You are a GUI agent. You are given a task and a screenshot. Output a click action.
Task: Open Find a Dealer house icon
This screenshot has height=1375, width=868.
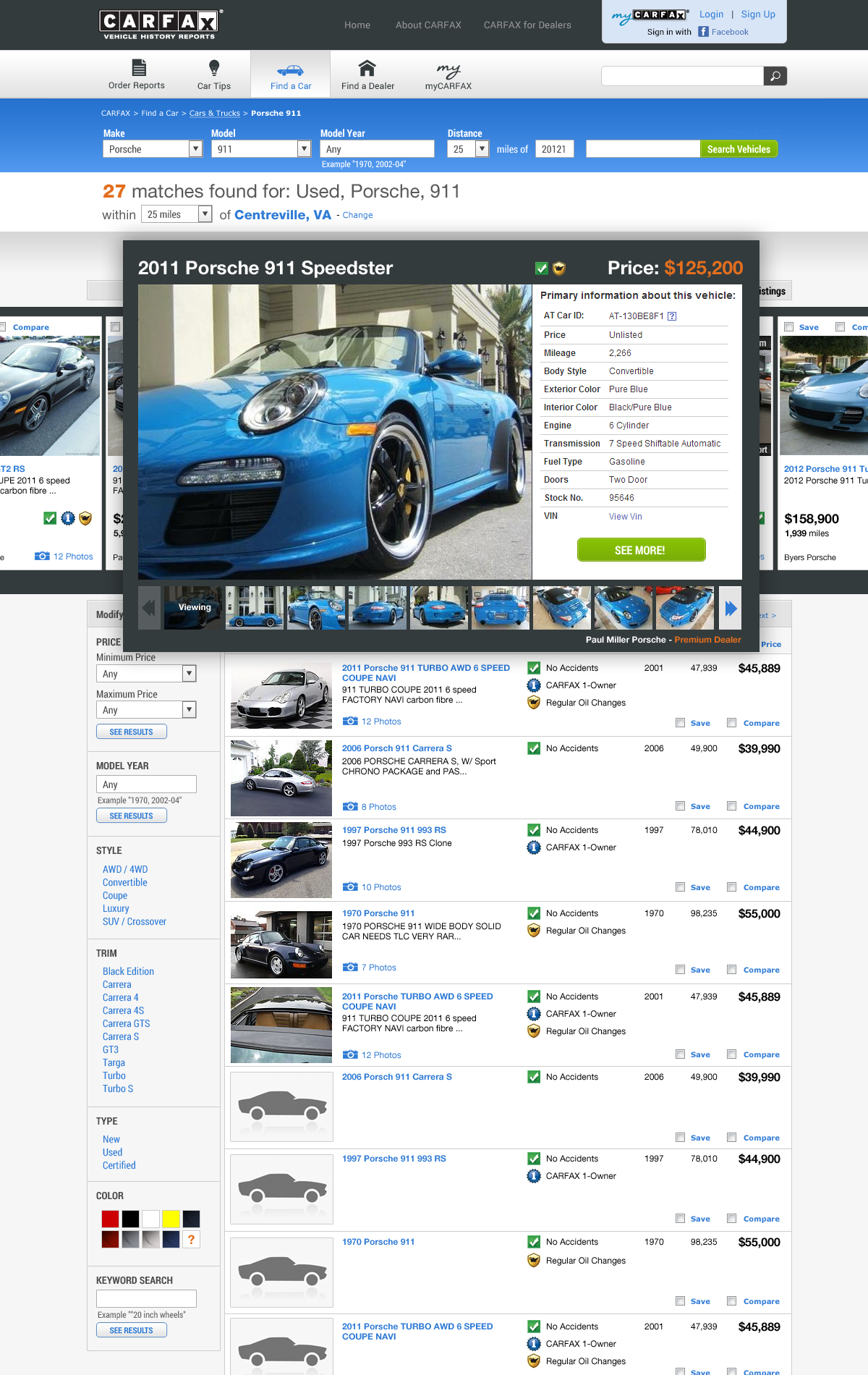point(367,68)
